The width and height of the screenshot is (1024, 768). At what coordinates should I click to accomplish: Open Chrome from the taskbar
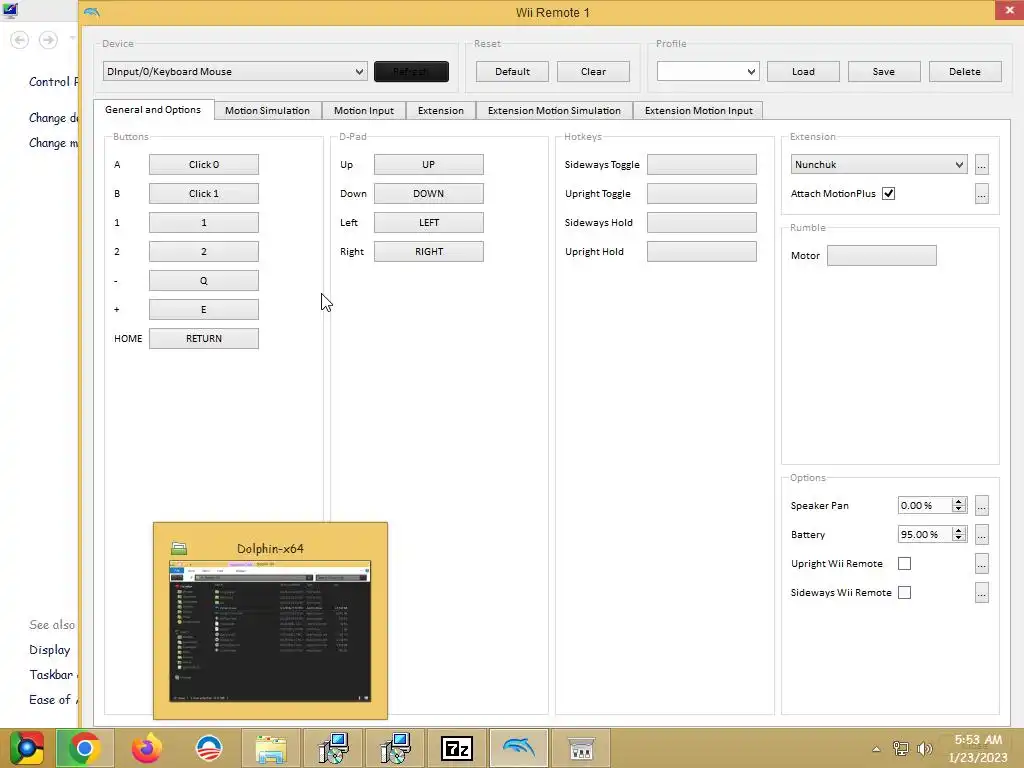click(x=84, y=748)
